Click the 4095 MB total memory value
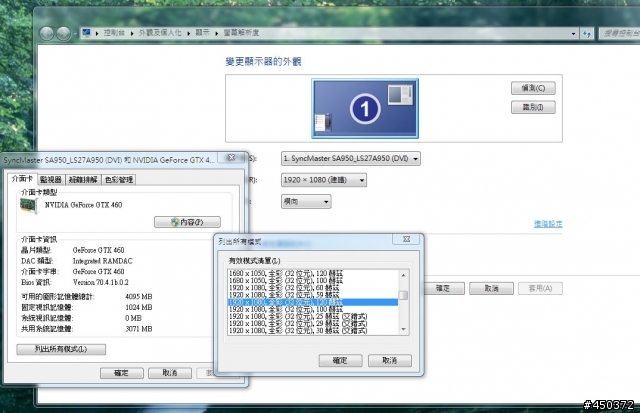The height and width of the screenshot is (413, 640). point(138,297)
